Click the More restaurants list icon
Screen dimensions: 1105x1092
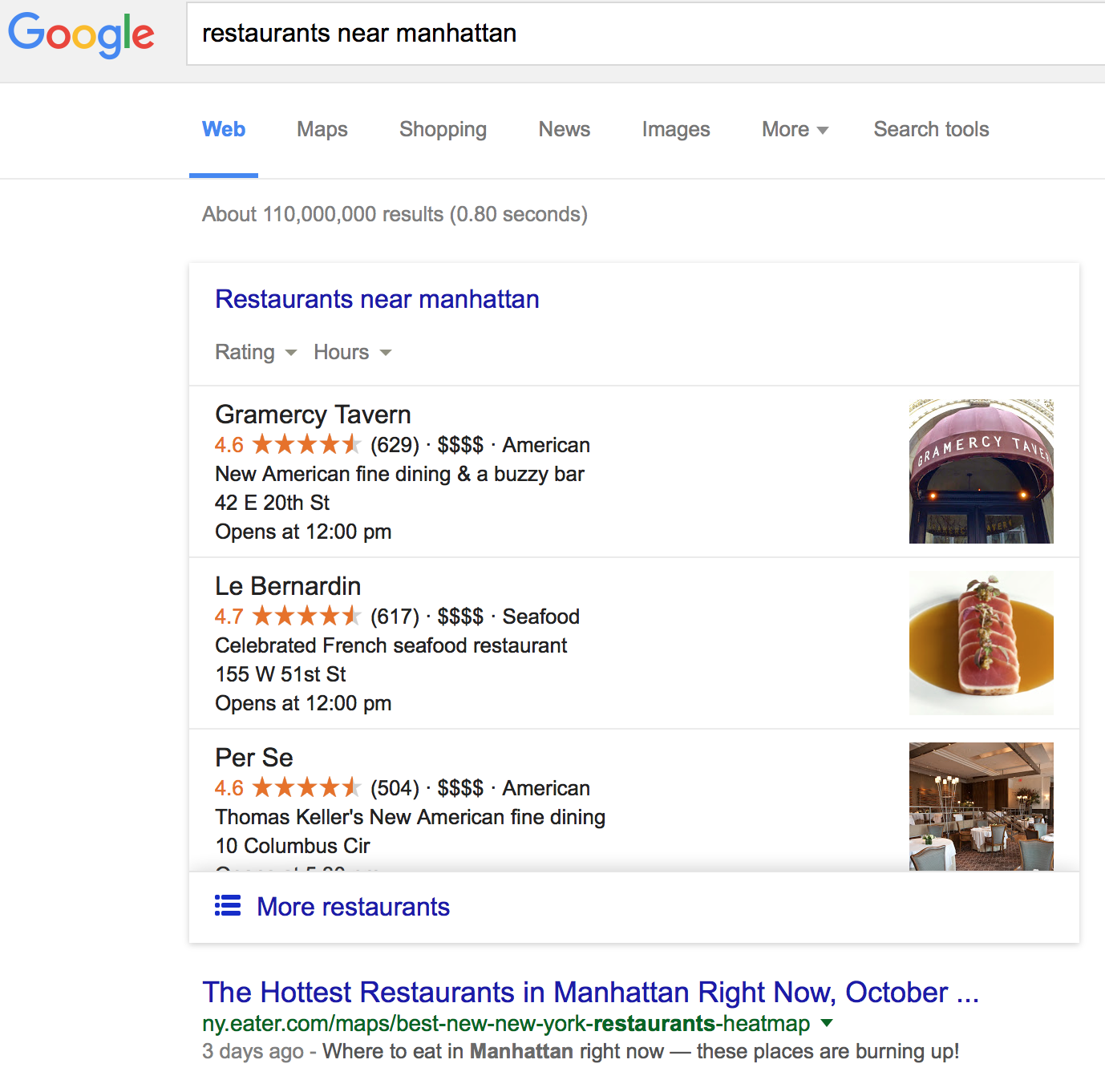pos(228,905)
